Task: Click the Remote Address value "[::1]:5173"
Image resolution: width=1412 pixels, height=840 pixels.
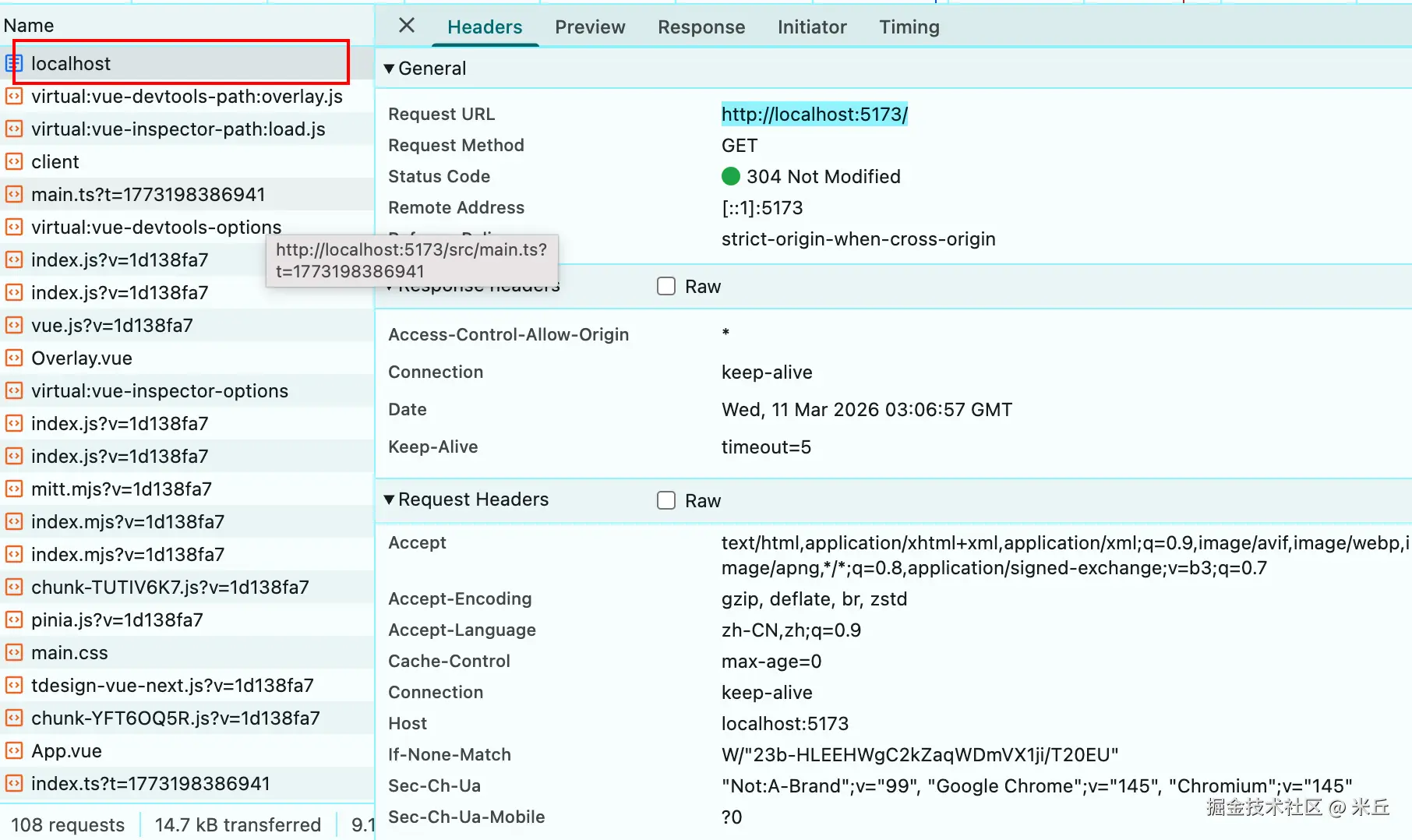Action: 762,208
